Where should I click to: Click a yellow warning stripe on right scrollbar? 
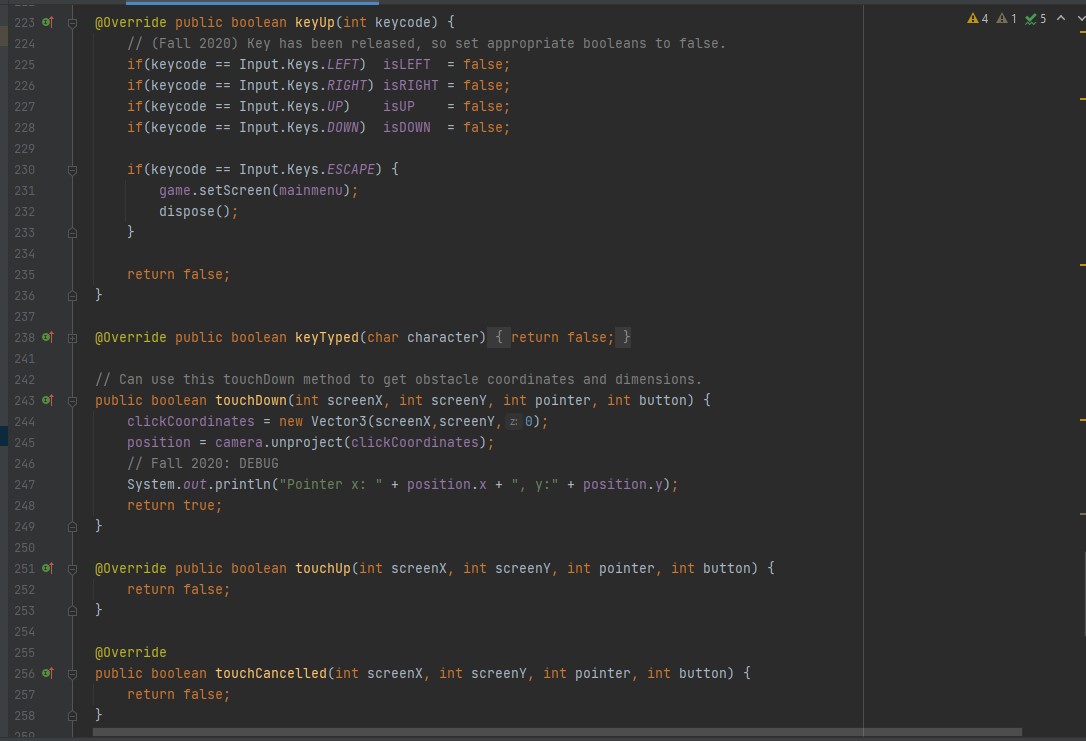coord(1082,97)
